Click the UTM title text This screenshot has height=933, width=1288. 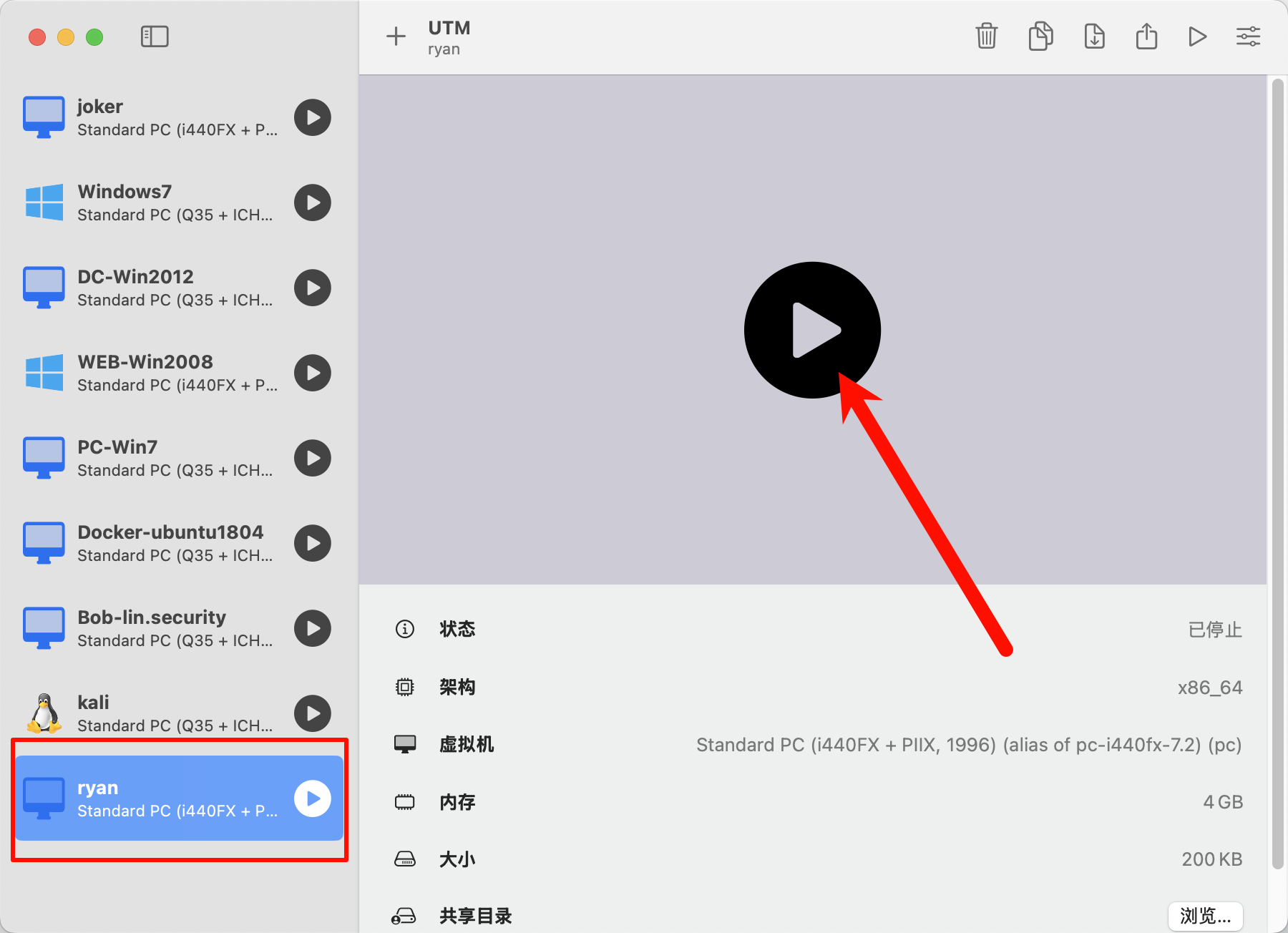pos(449,28)
